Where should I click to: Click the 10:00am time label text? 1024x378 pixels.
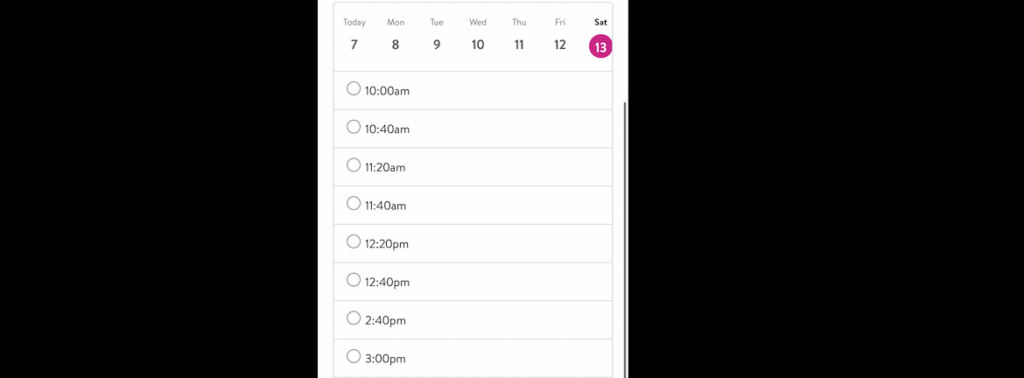tap(387, 91)
